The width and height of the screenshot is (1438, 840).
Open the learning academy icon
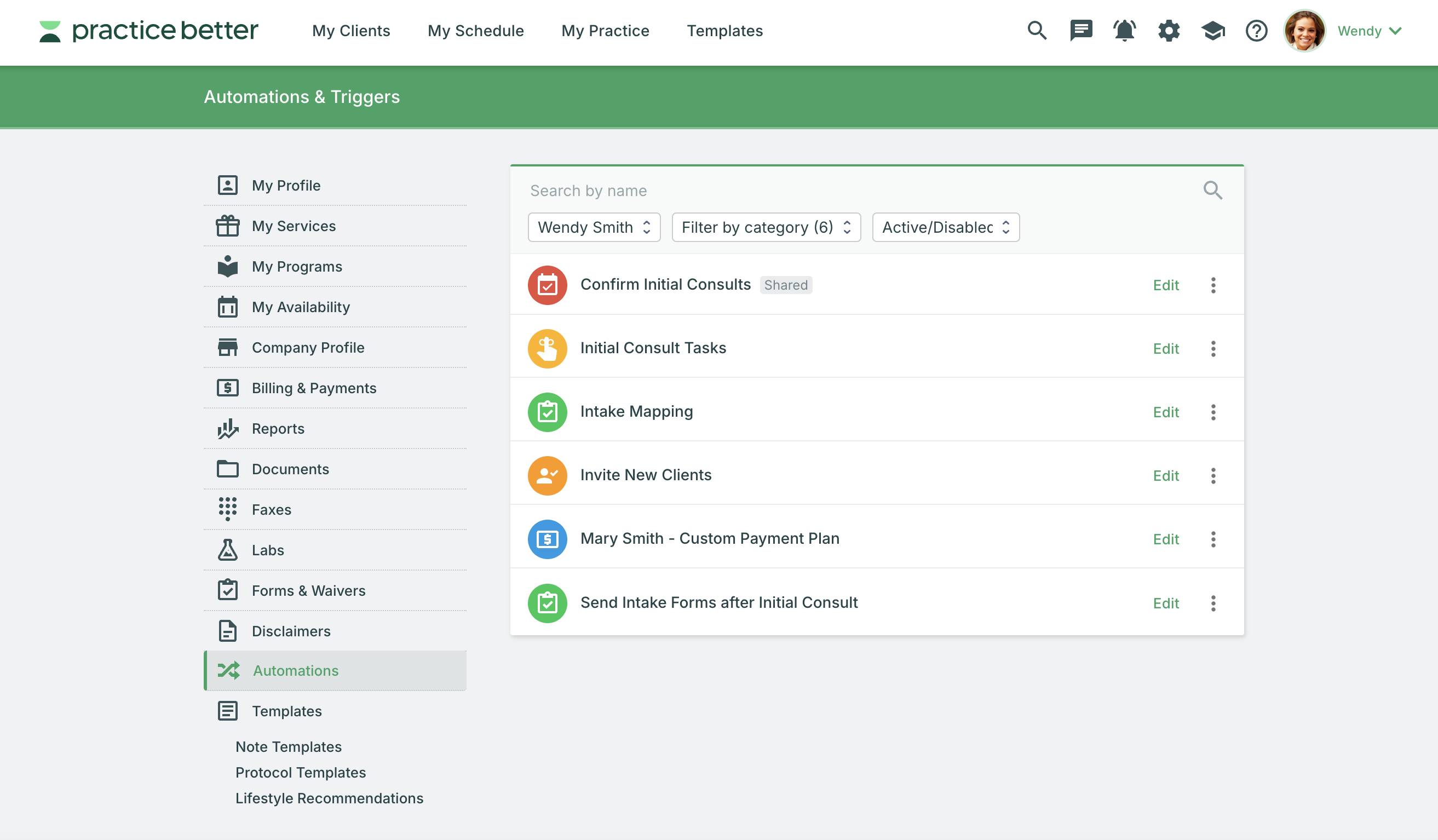tap(1213, 31)
